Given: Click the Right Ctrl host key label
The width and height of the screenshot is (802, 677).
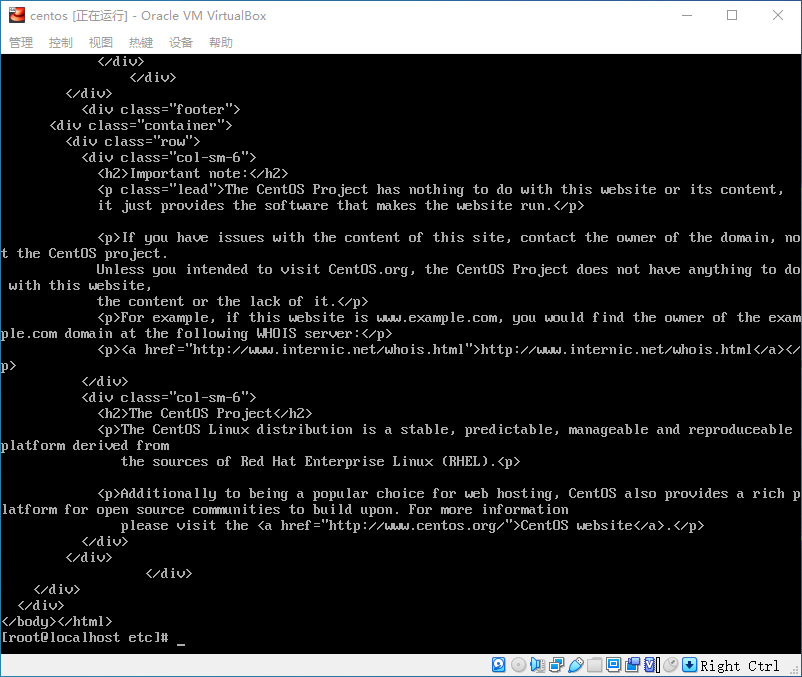Looking at the screenshot, I should tap(739, 666).
